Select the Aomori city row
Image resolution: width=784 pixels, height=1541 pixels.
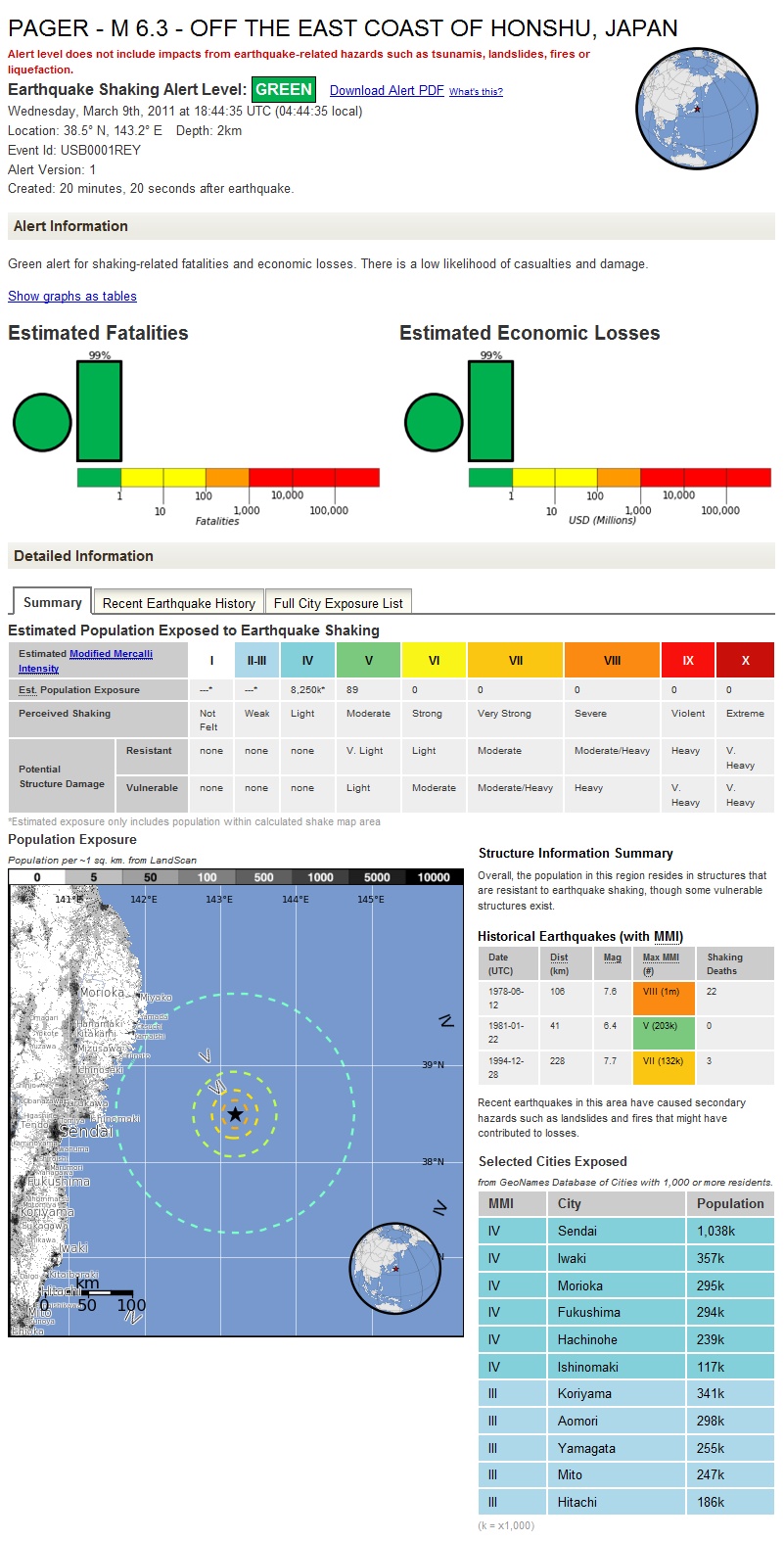[x=626, y=1421]
